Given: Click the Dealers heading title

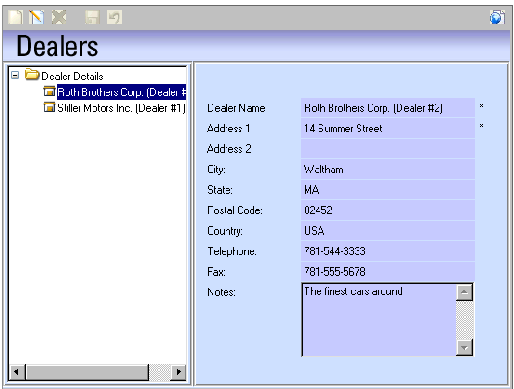Looking at the screenshot, I should (57, 46).
